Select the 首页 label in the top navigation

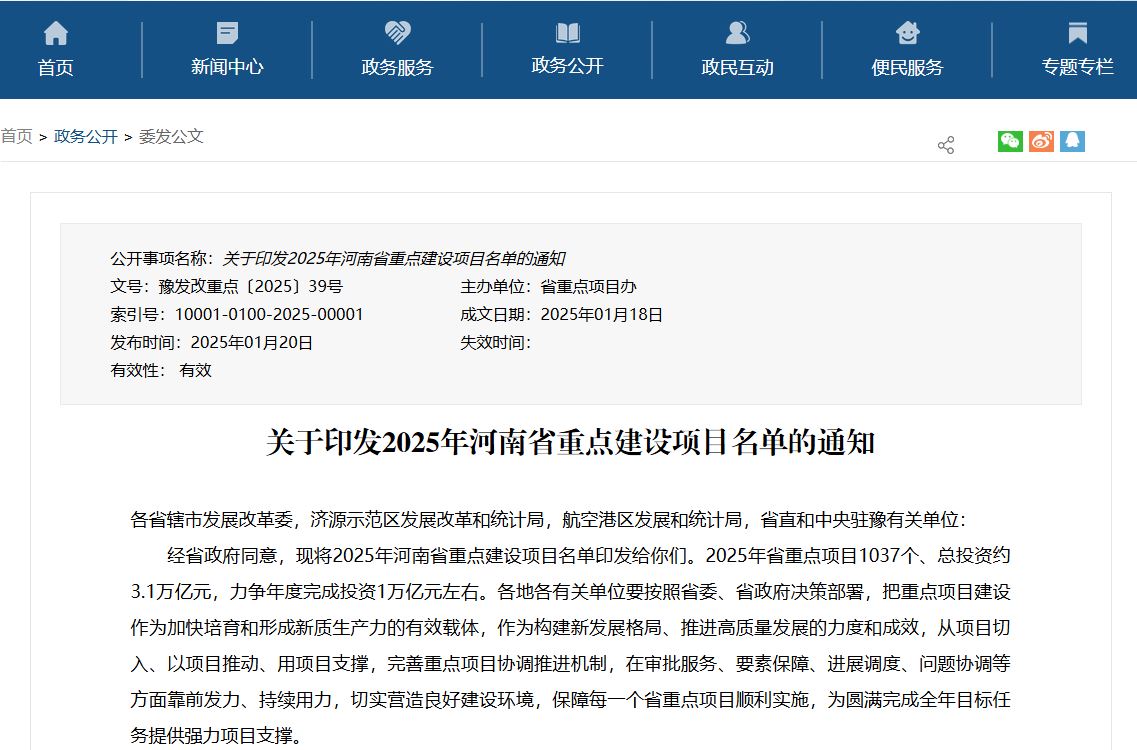tap(56, 68)
